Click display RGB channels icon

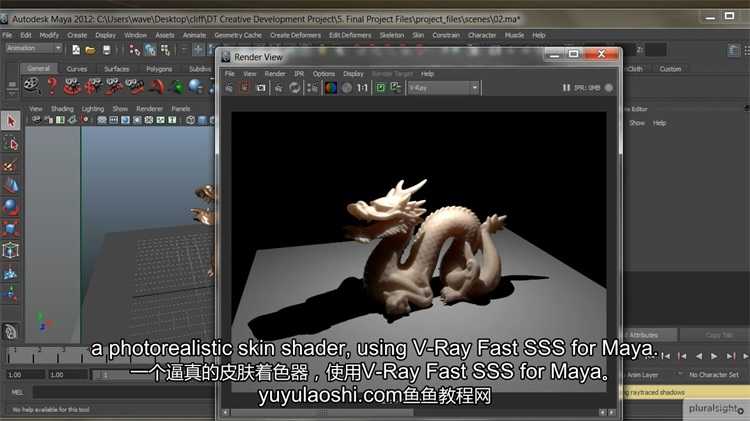331,88
